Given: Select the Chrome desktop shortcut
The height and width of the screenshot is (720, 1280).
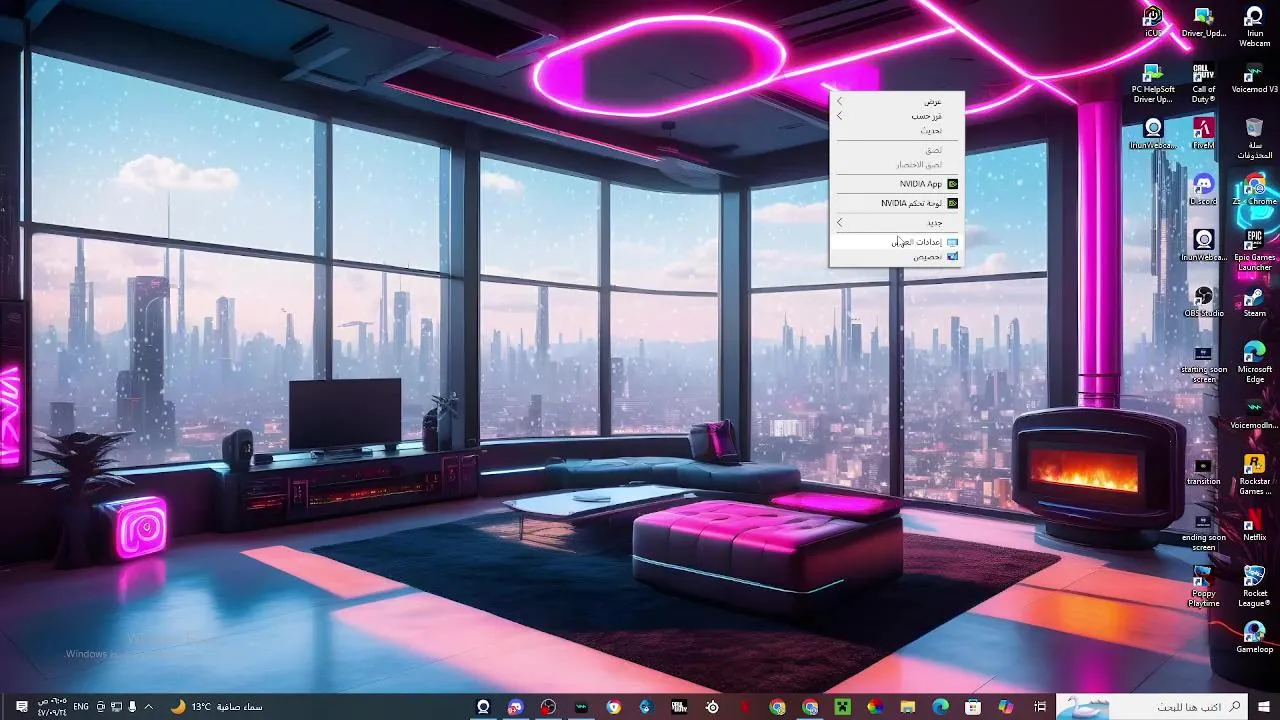Looking at the screenshot, I should (1254, 190).
